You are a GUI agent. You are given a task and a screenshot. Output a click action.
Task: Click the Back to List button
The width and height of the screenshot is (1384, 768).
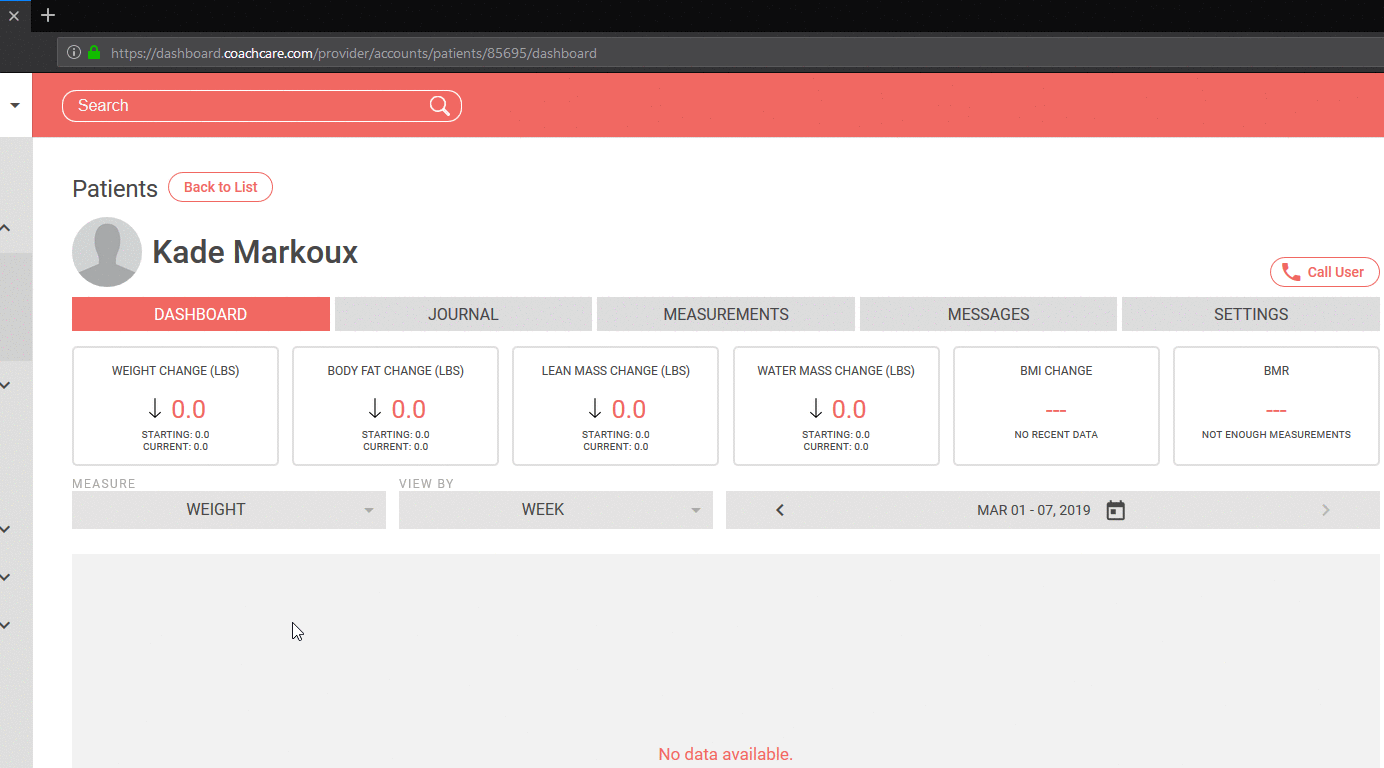click(220, 187)
